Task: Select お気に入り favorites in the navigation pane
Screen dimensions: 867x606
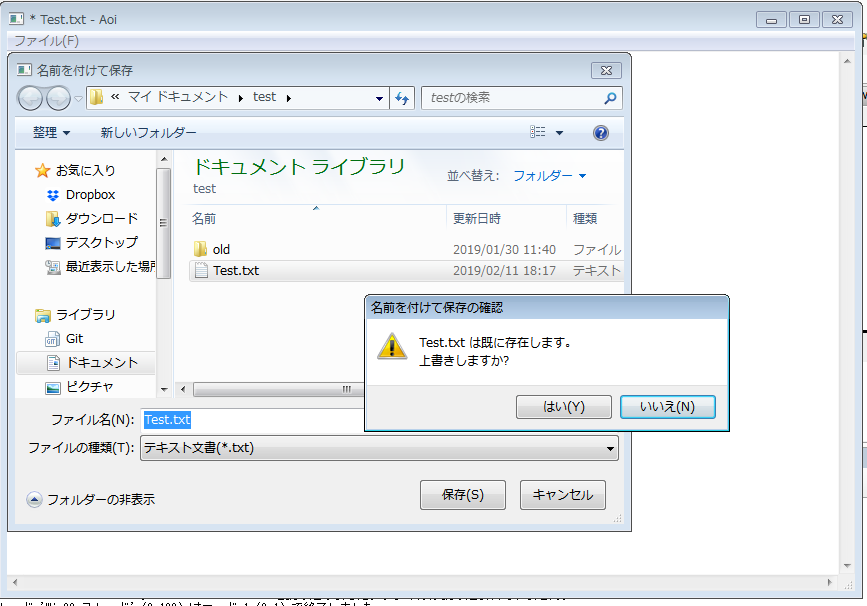Action: click(x=86, y=170)
